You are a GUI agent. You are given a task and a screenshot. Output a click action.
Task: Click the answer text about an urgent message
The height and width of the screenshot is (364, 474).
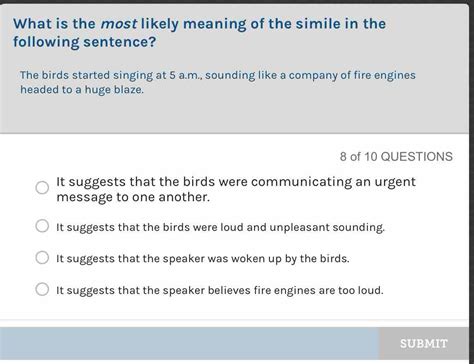tap(236, 189)
